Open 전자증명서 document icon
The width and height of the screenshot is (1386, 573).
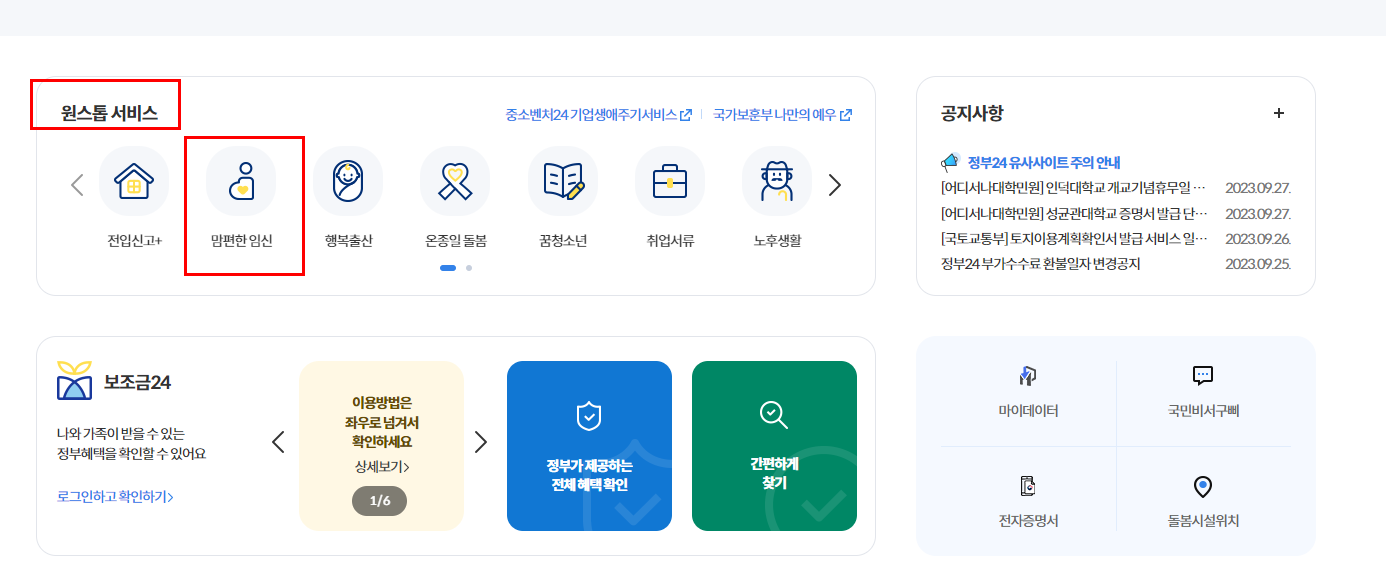[x=1028, y=487]
